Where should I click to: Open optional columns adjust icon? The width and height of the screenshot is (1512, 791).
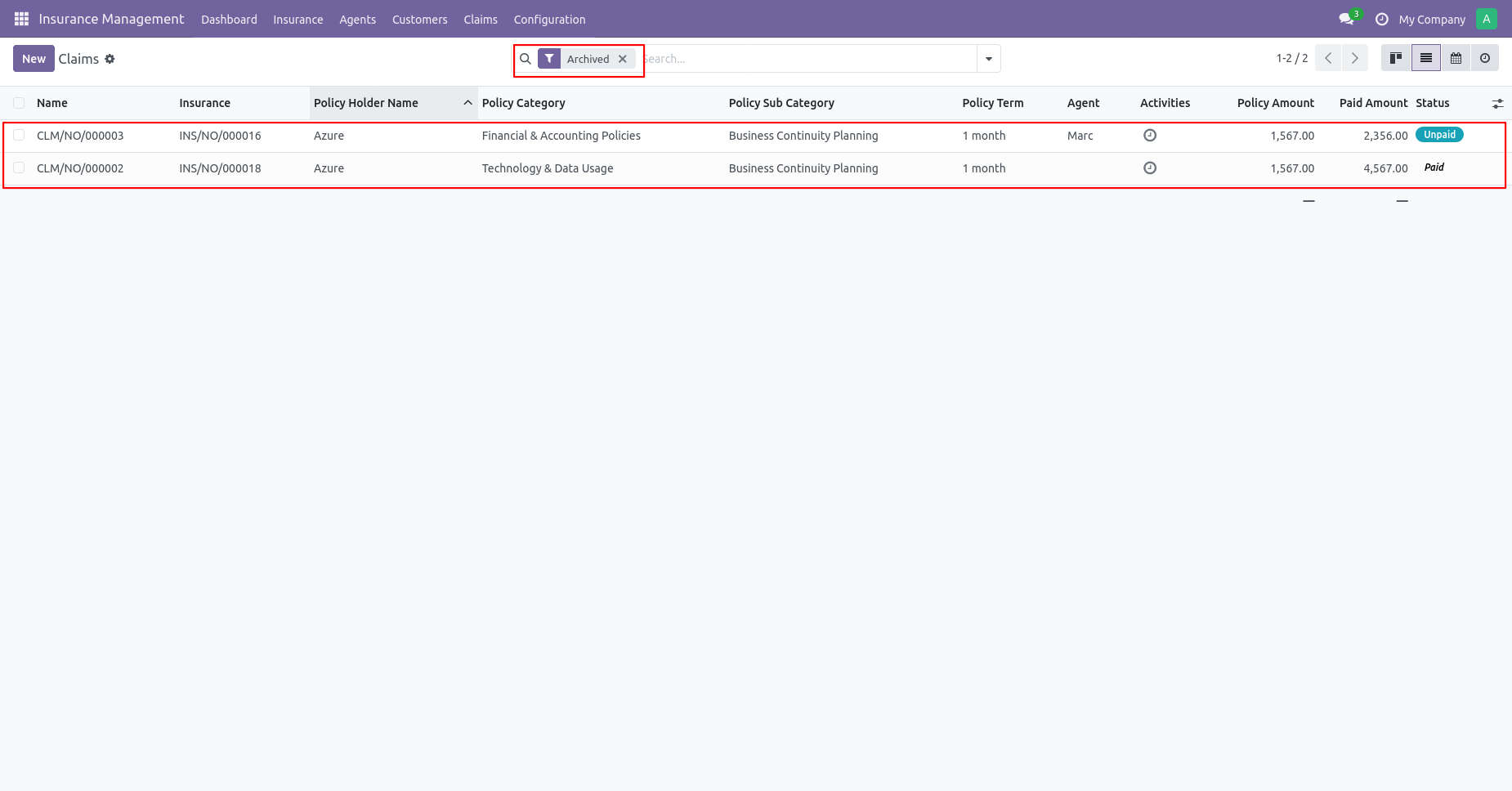pyautogui.click(x=1497, y=104)
